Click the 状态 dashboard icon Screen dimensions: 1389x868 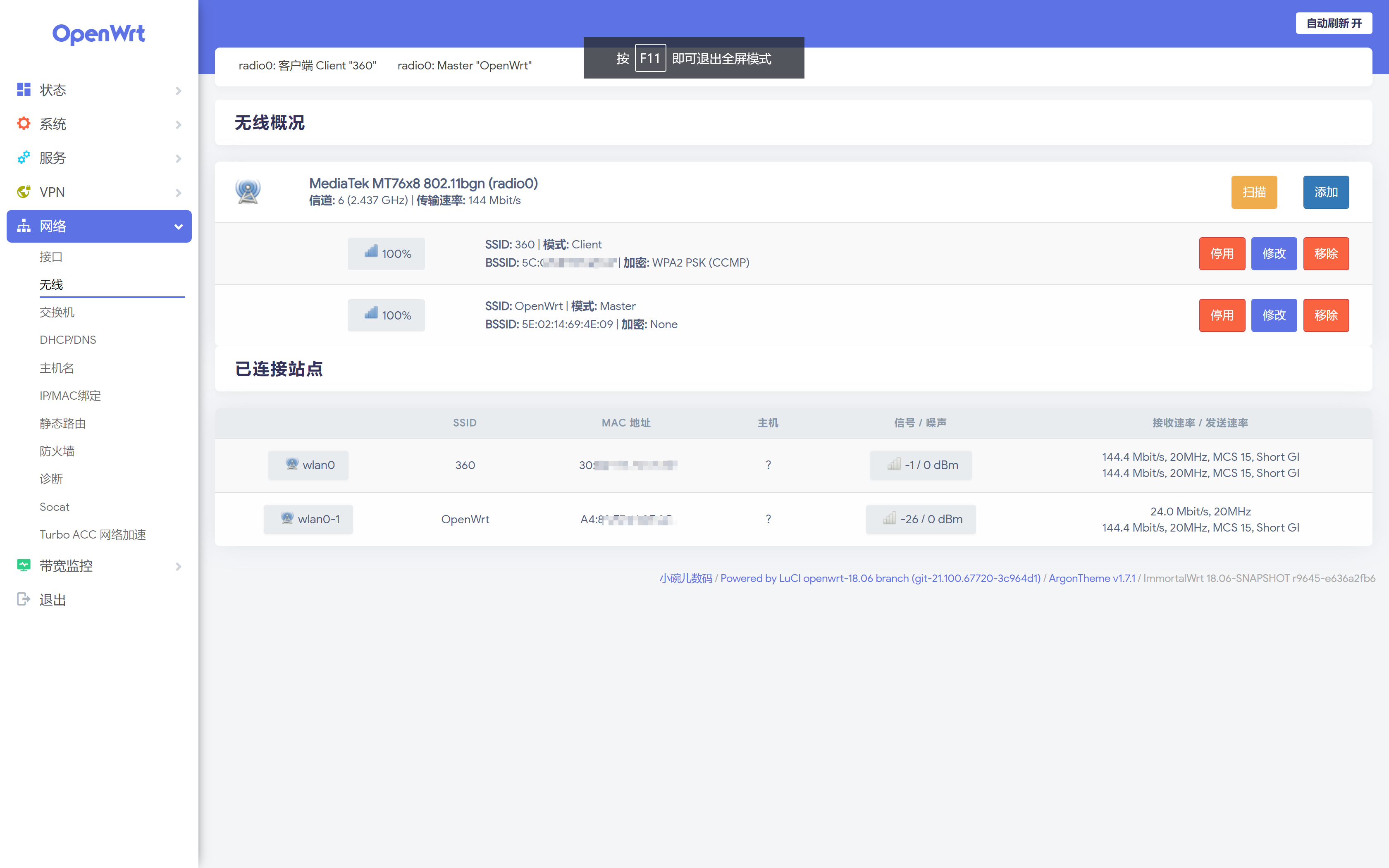click(x=24, y=90)
